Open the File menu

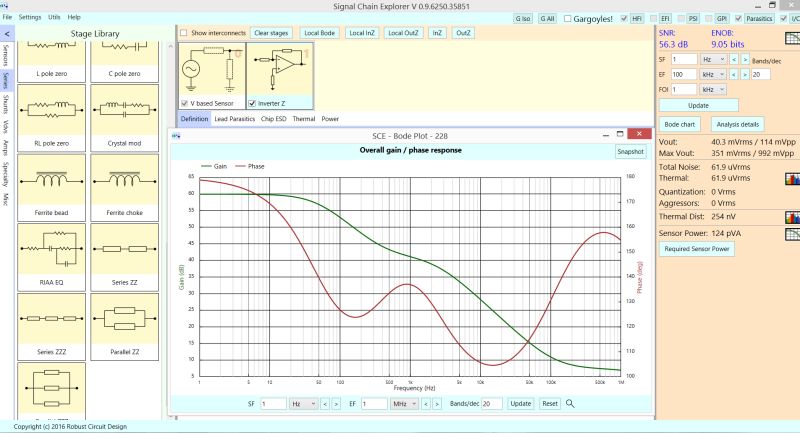(7, 17)
